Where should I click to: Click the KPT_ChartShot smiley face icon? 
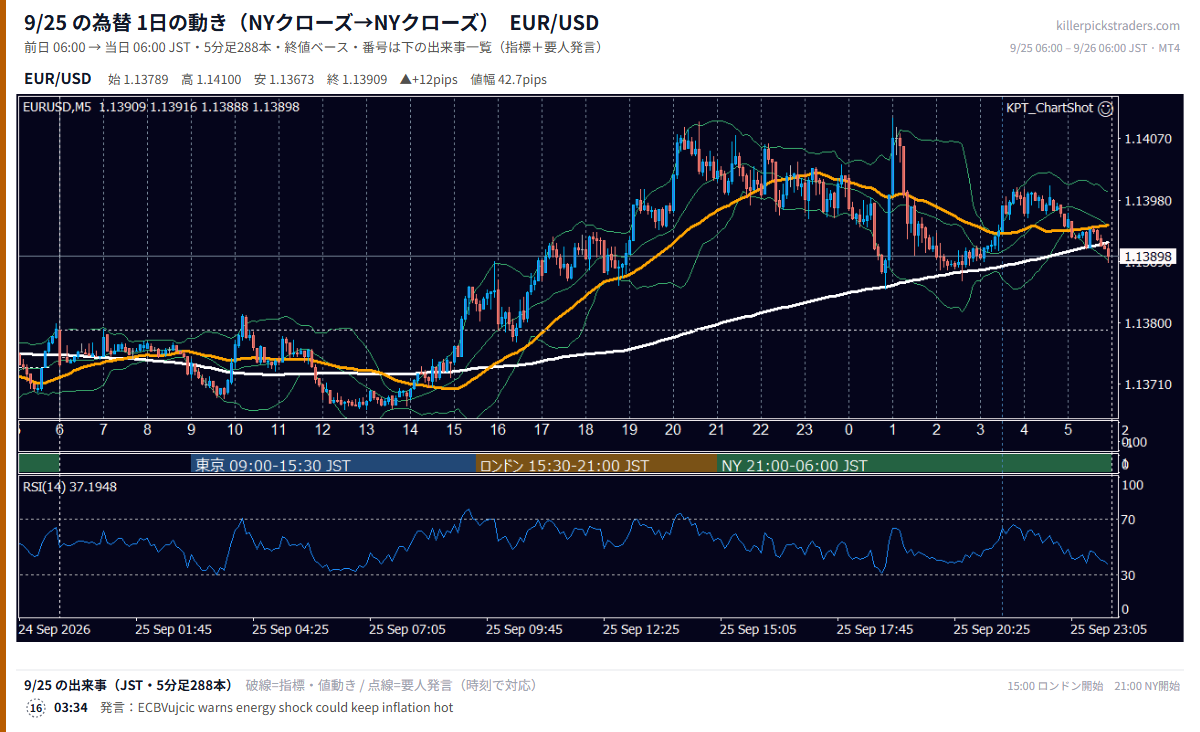(1105, 108)
